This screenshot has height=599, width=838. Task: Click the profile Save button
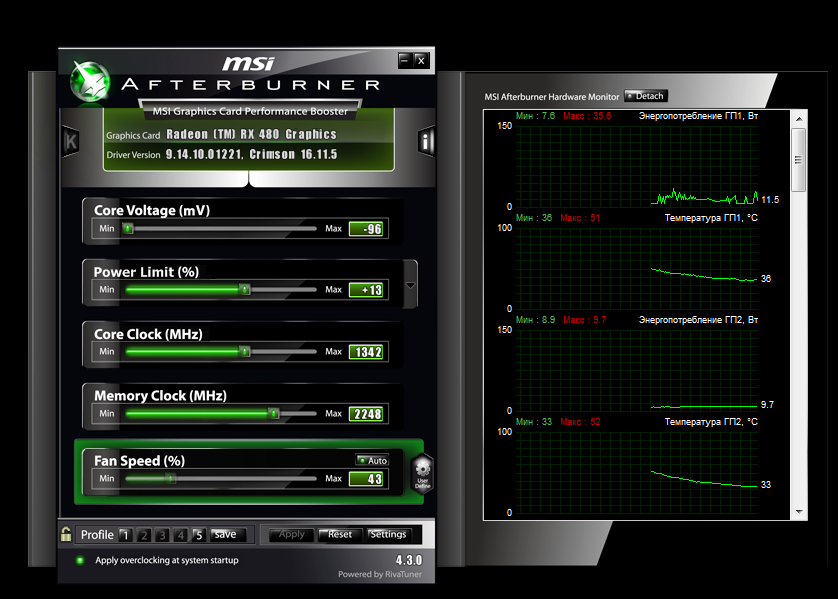coord(228,534)
